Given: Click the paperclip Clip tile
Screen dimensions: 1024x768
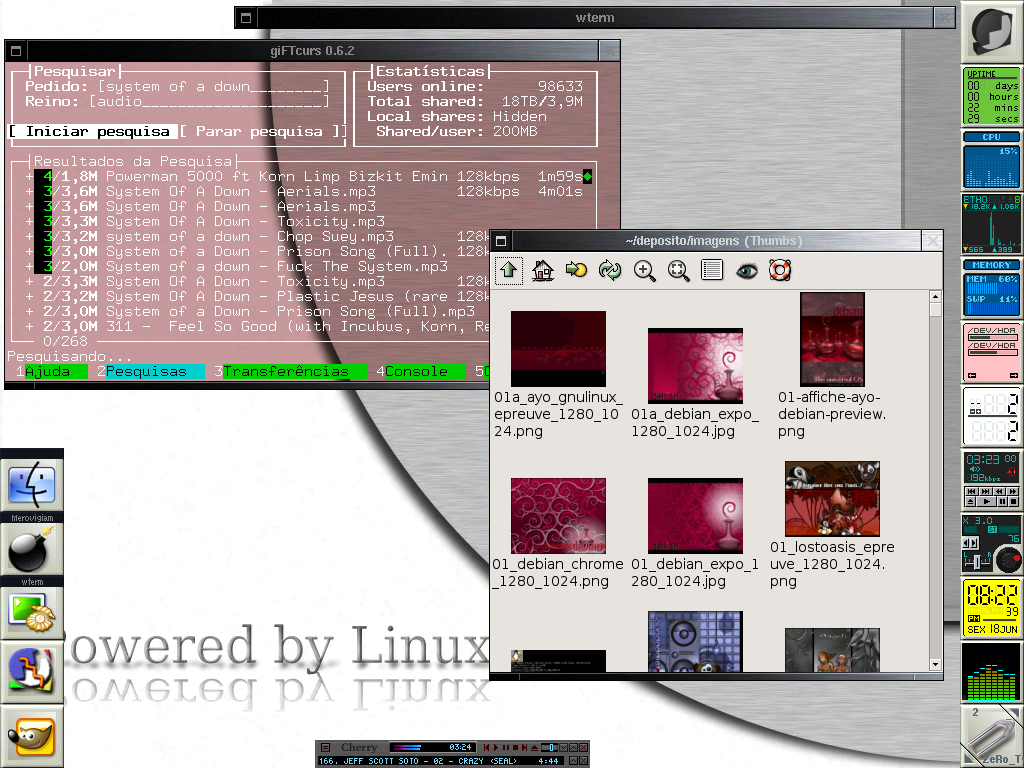Looking at the screenshot, I should [991, 735].
